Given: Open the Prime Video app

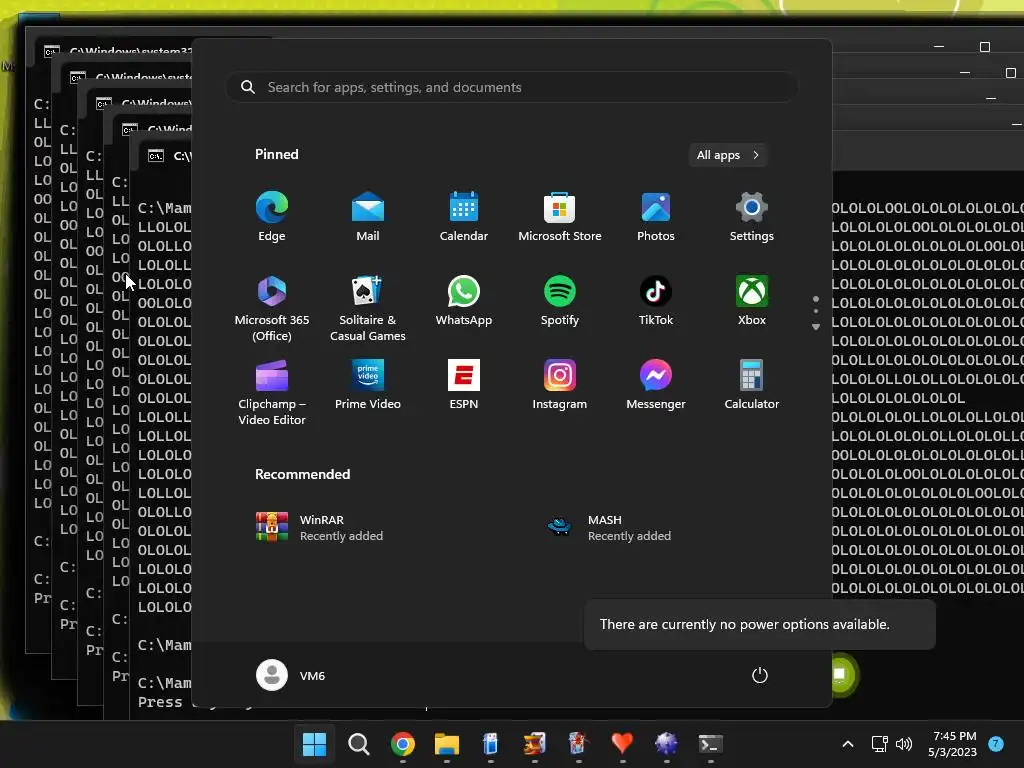Looking at the screenshot, I should point(368,385).
